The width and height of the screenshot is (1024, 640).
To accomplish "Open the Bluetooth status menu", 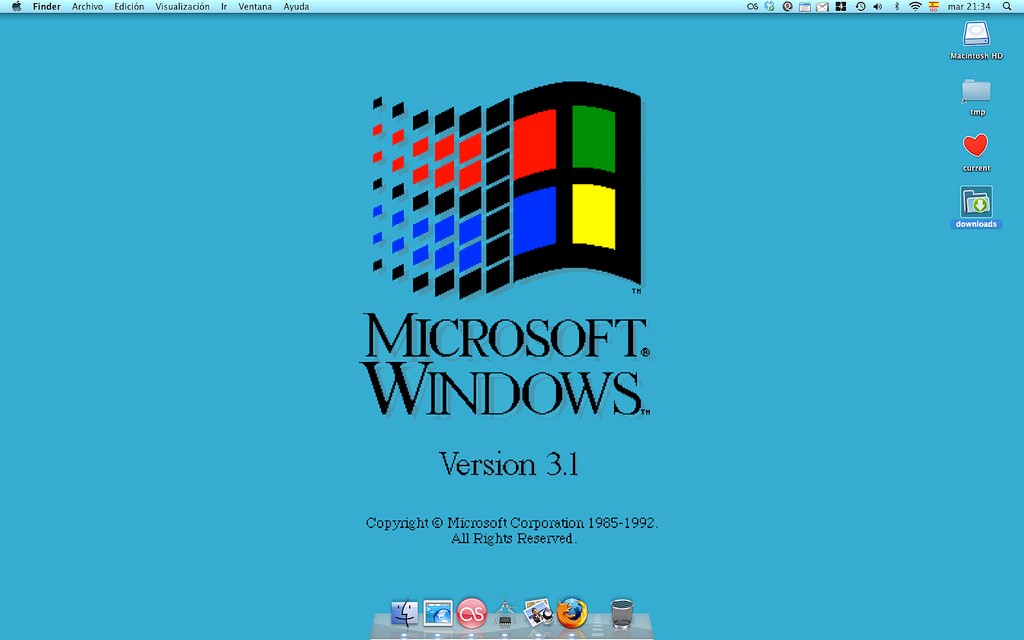I will [x=897, y=7].
